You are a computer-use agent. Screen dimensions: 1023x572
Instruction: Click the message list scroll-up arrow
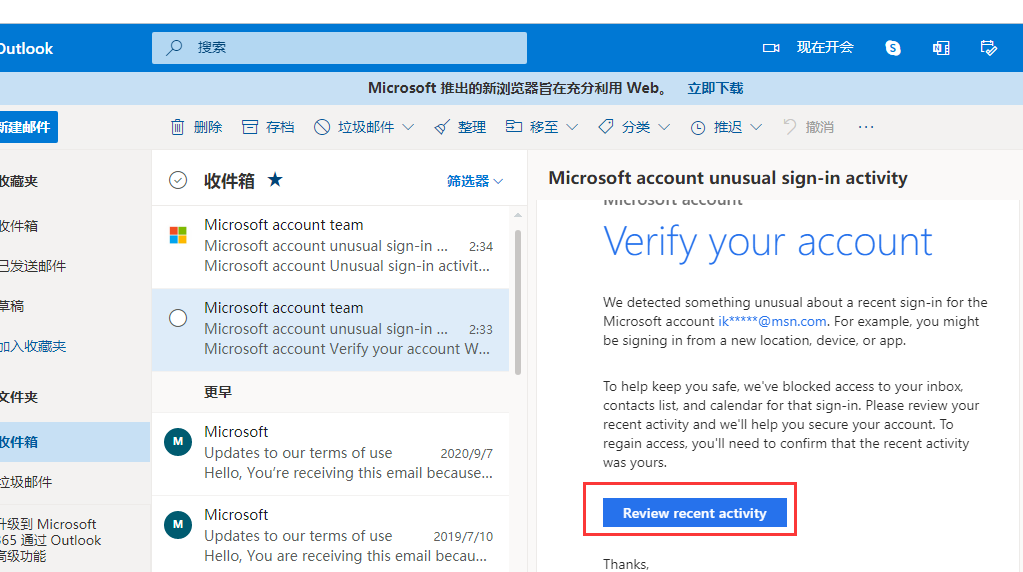click(518, 215)
